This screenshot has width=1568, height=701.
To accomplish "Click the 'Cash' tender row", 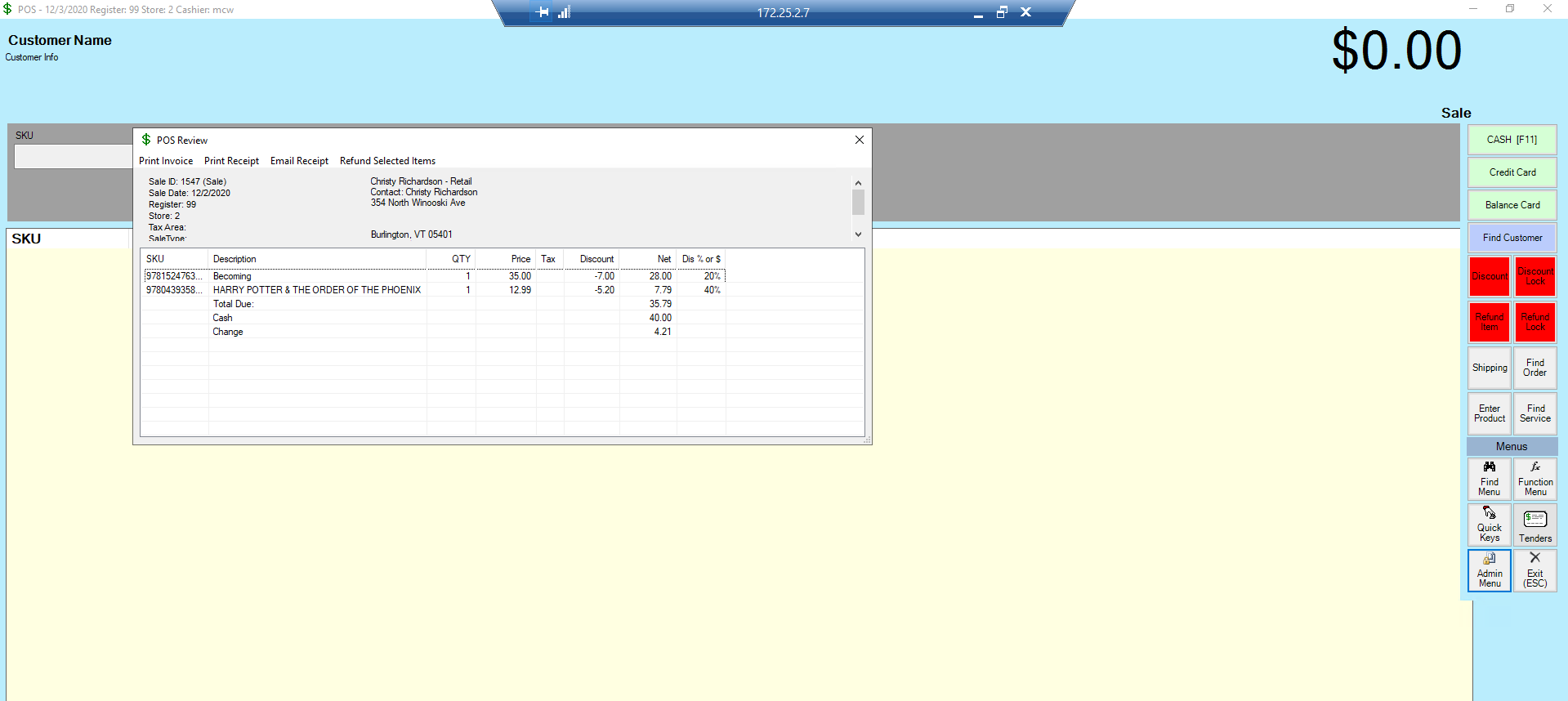I will pyautogui.click(x=434, y=318).
